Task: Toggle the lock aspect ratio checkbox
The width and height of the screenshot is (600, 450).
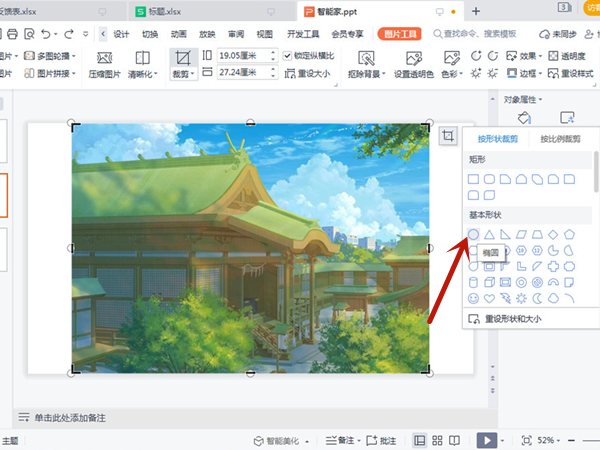Action: [288, 56]
